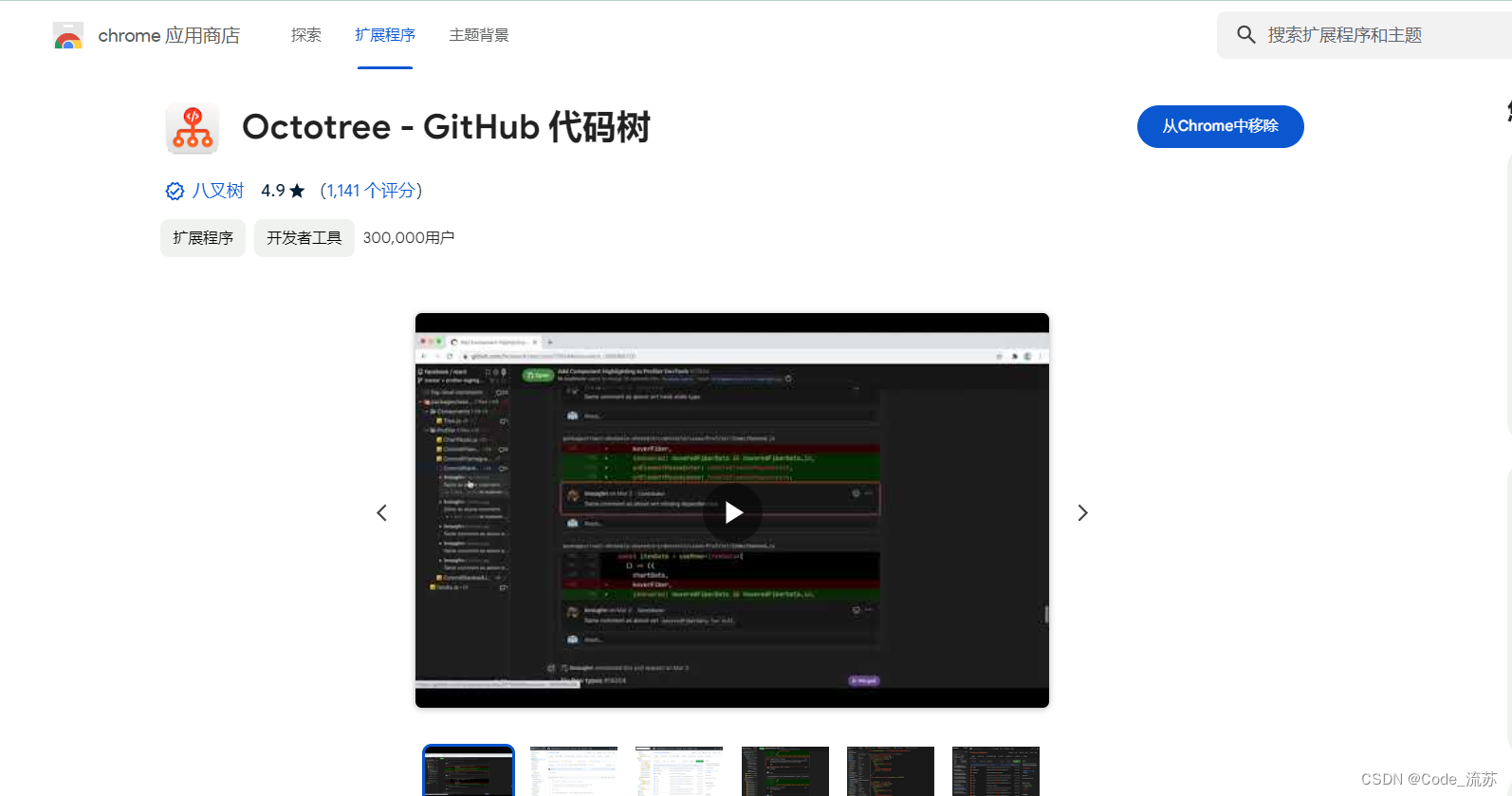The height and width of the screenshot is (796, 1512).
Task: Click the search magnifier icon
Action: (x=1245, y=35)
